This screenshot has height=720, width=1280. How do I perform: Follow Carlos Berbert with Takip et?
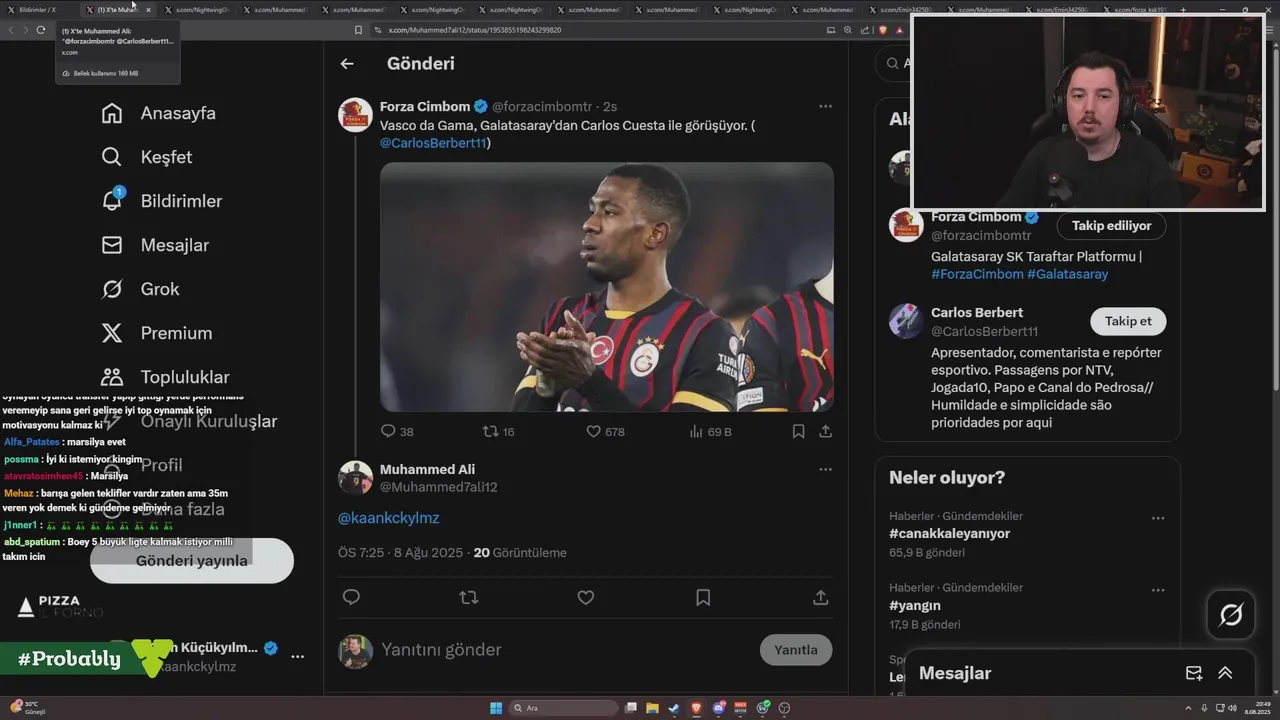pos(1128,321)
